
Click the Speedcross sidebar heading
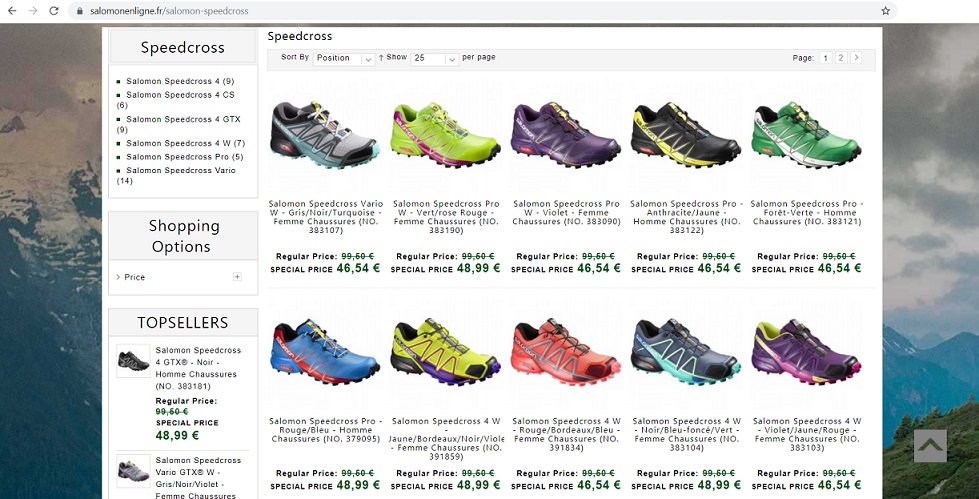click(182, 47)
